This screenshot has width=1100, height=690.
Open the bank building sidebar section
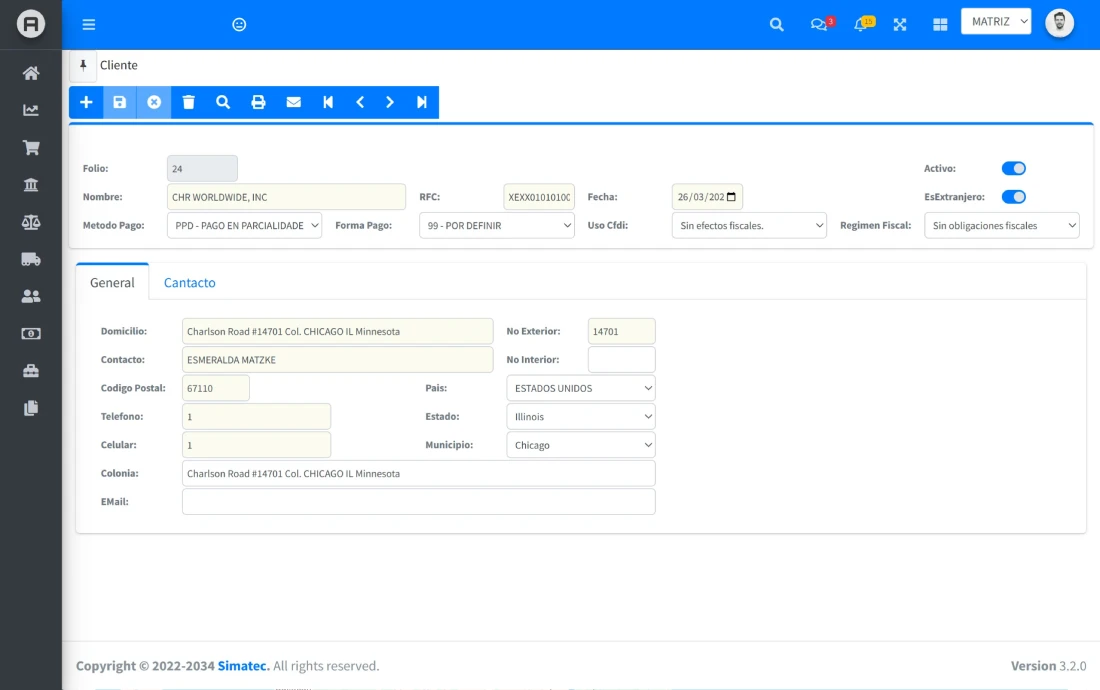31,184
